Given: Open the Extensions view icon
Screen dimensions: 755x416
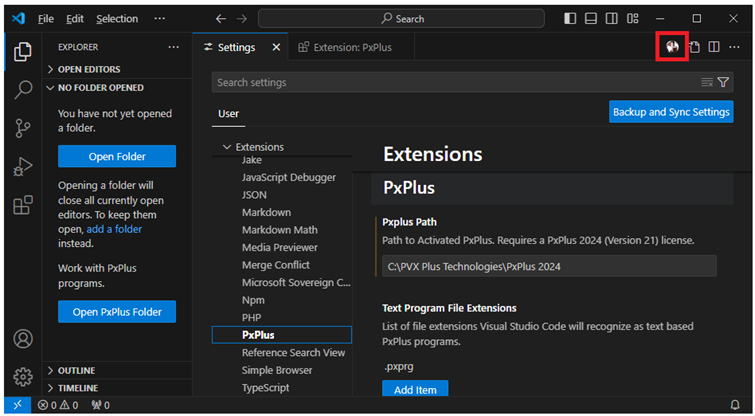Looking at the screenshot, I should pyautogui.click(x=22, y=206).
